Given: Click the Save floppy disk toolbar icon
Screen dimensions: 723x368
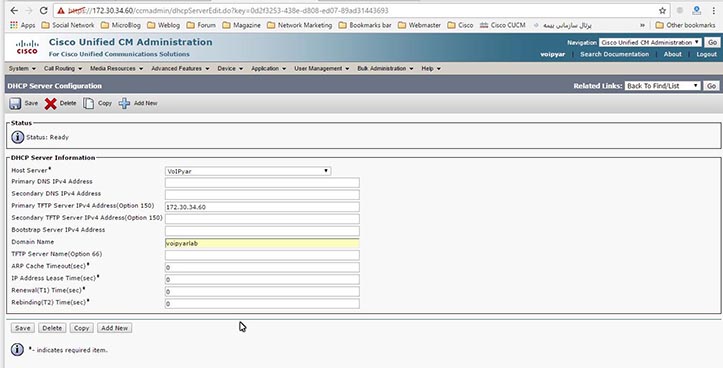Looking at the screenshot, I should pyautogui.click(x=15, y=103).
